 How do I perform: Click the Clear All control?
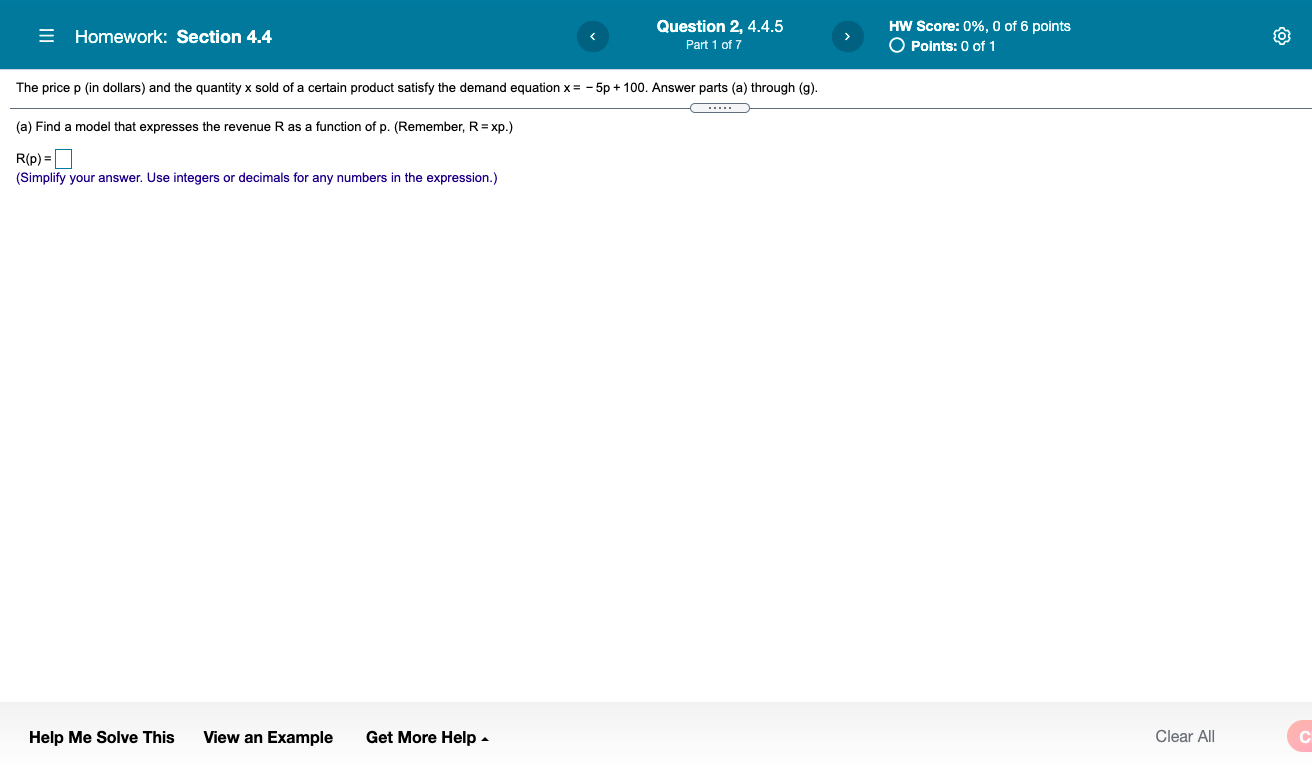coord(1184,736)
